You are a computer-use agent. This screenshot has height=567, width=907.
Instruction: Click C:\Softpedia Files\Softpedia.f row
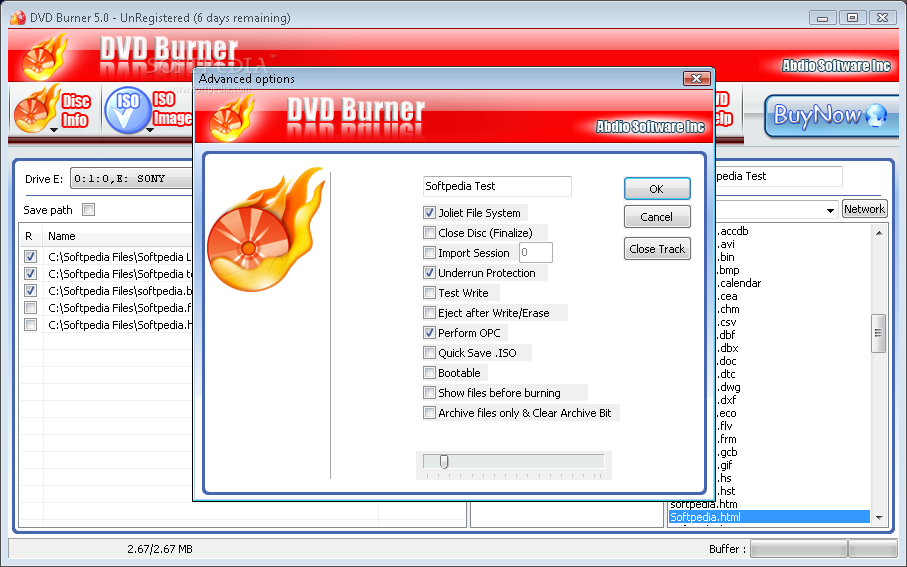[119, 308]
